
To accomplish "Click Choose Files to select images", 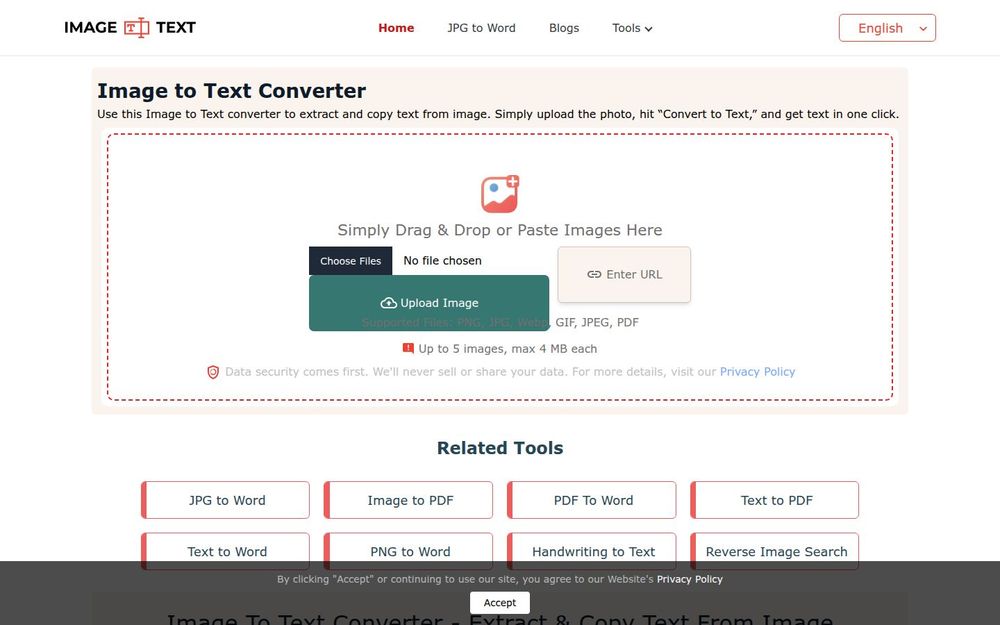I will click(x=350, y=260).
